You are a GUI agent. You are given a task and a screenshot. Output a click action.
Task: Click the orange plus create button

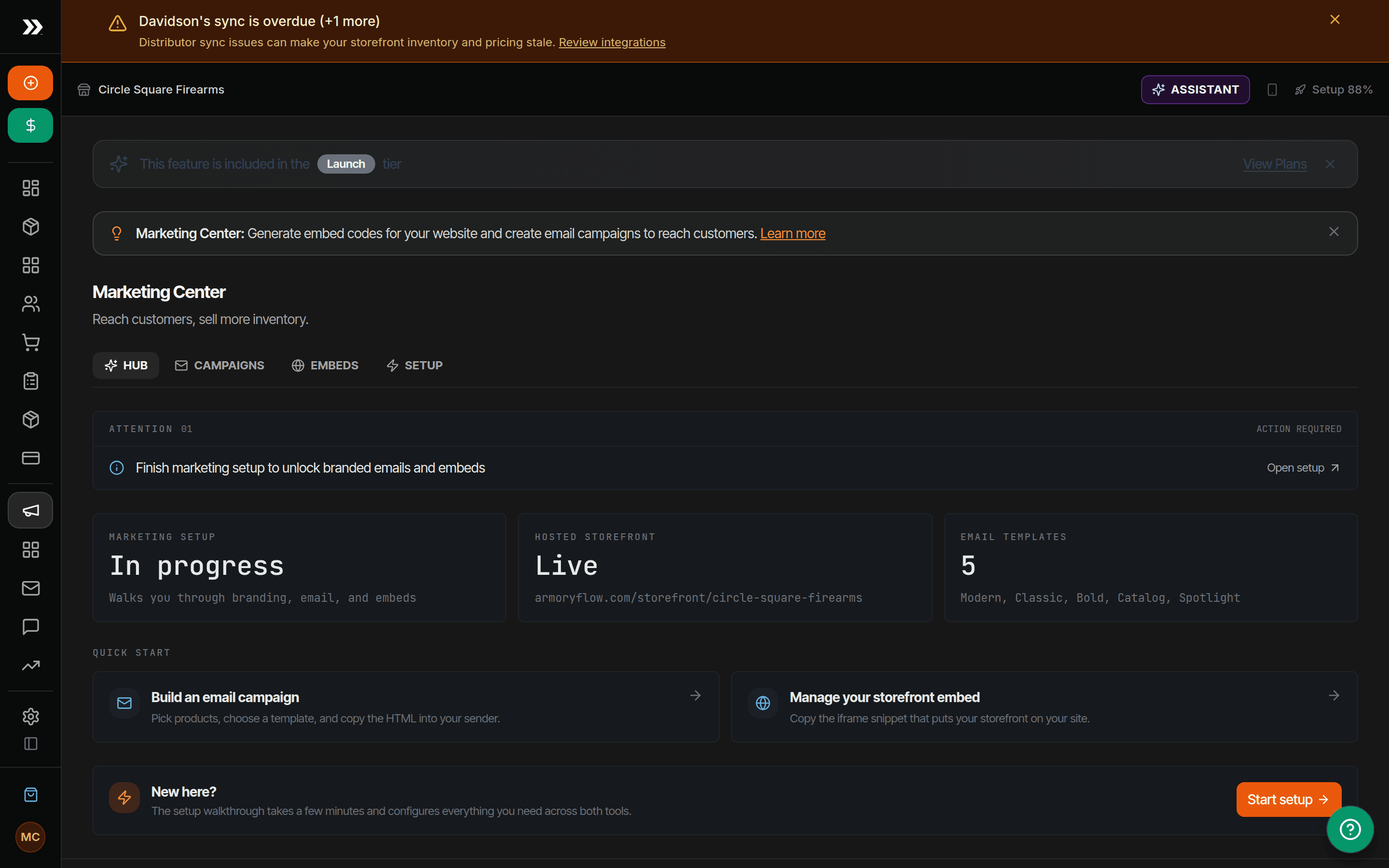pyautogui.click(x=30, y=82)
